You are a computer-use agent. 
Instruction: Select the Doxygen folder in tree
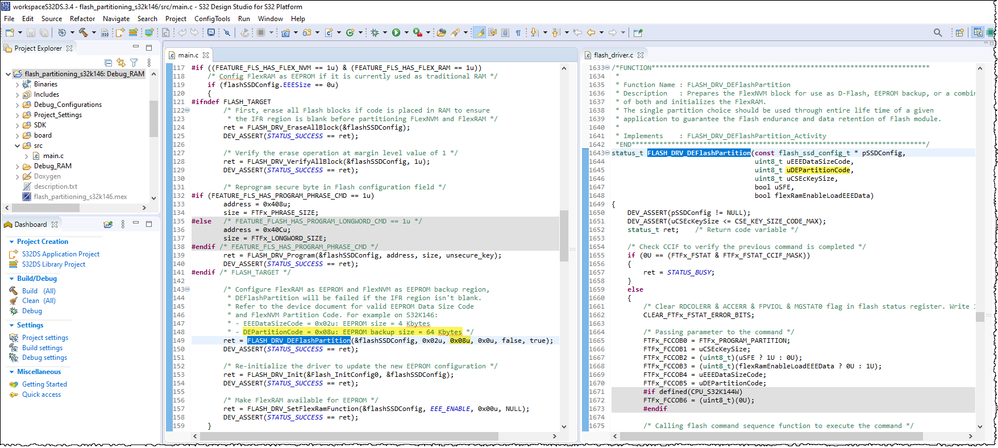click(48, 176)
